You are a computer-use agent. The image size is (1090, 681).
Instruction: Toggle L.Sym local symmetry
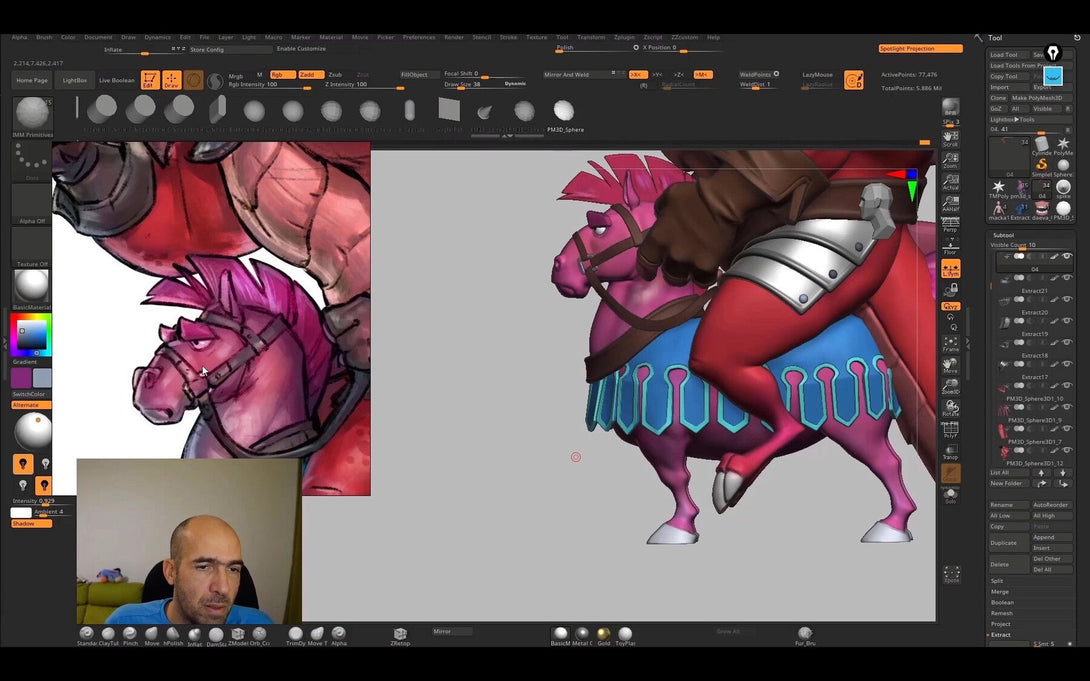[x=950, y=269]
